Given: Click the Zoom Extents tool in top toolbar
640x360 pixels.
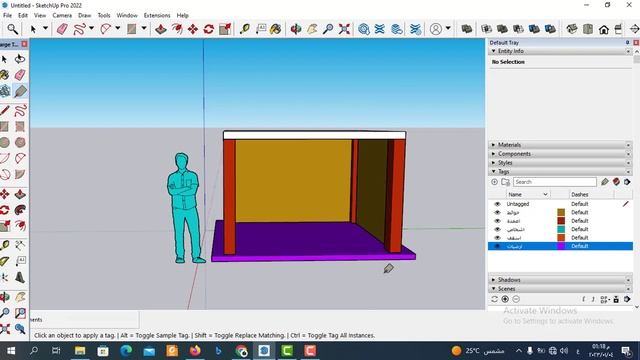Looking at the screenshot, I should click(x=344, y=29).
